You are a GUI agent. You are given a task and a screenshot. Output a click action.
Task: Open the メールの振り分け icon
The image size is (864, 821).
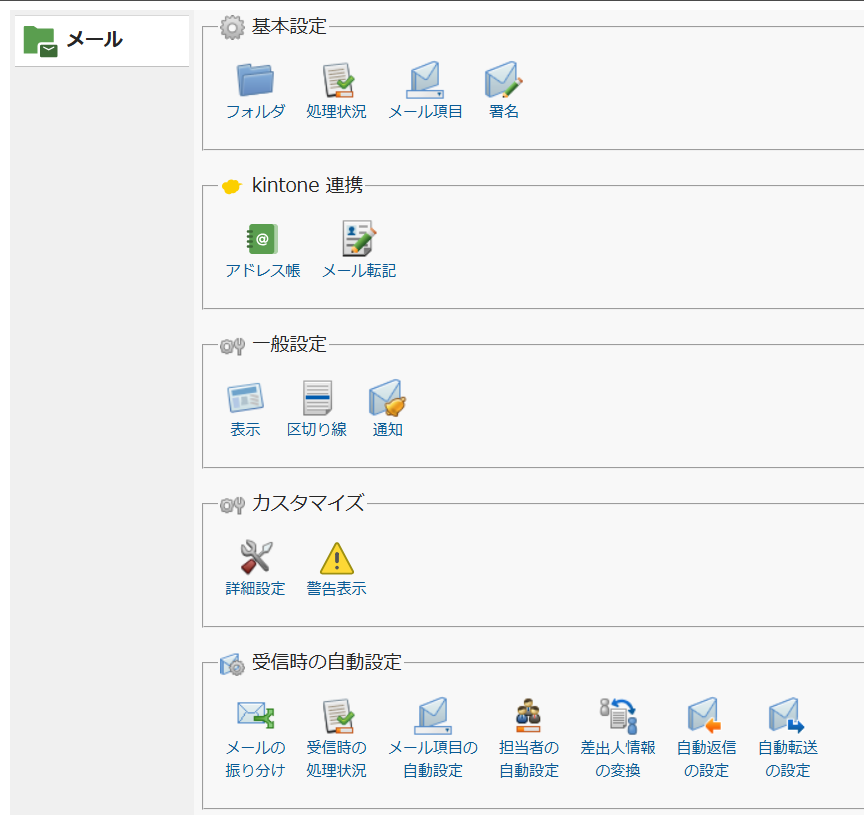pyautogui.click(x=255, y=715)
